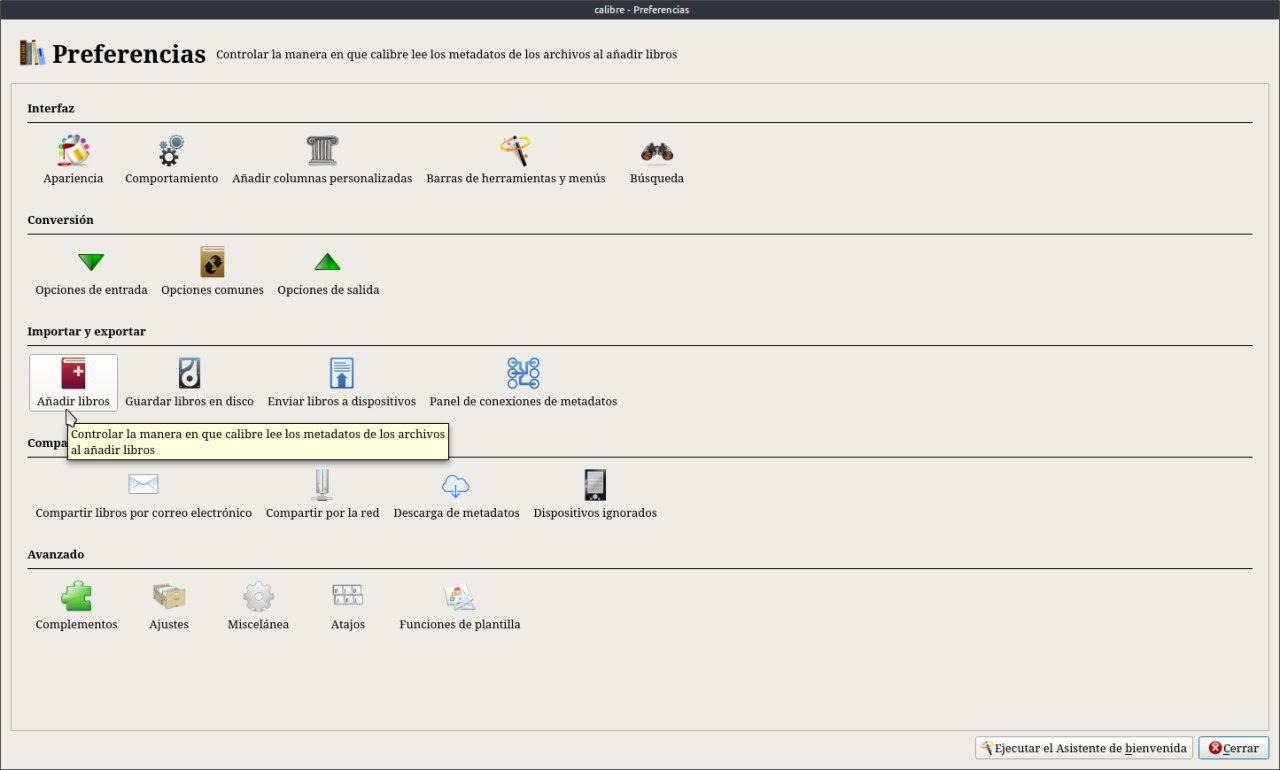Click the Interfaz section heading
The width and height of the screenshot is (1280, 770).
51,108
